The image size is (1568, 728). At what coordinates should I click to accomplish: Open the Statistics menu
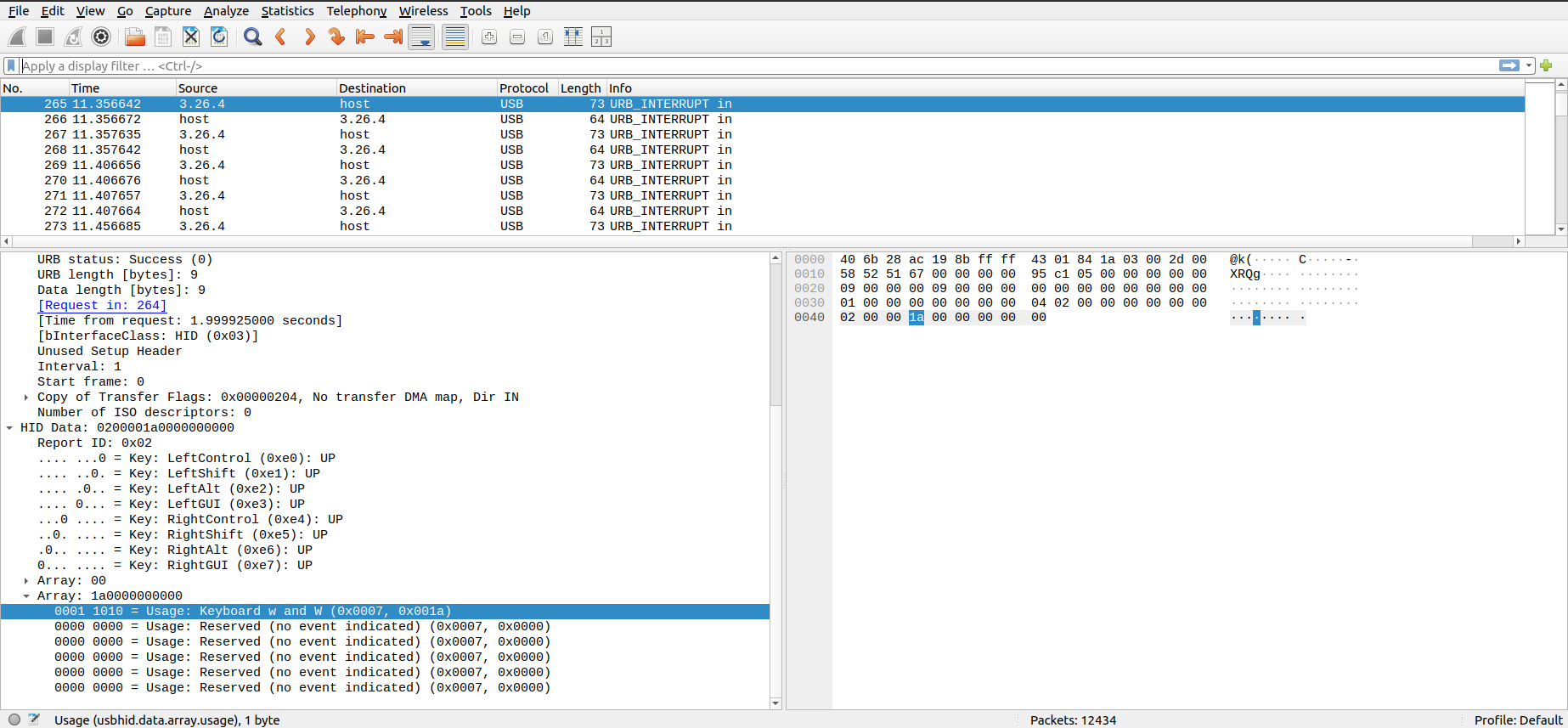[x=287, y=11]
